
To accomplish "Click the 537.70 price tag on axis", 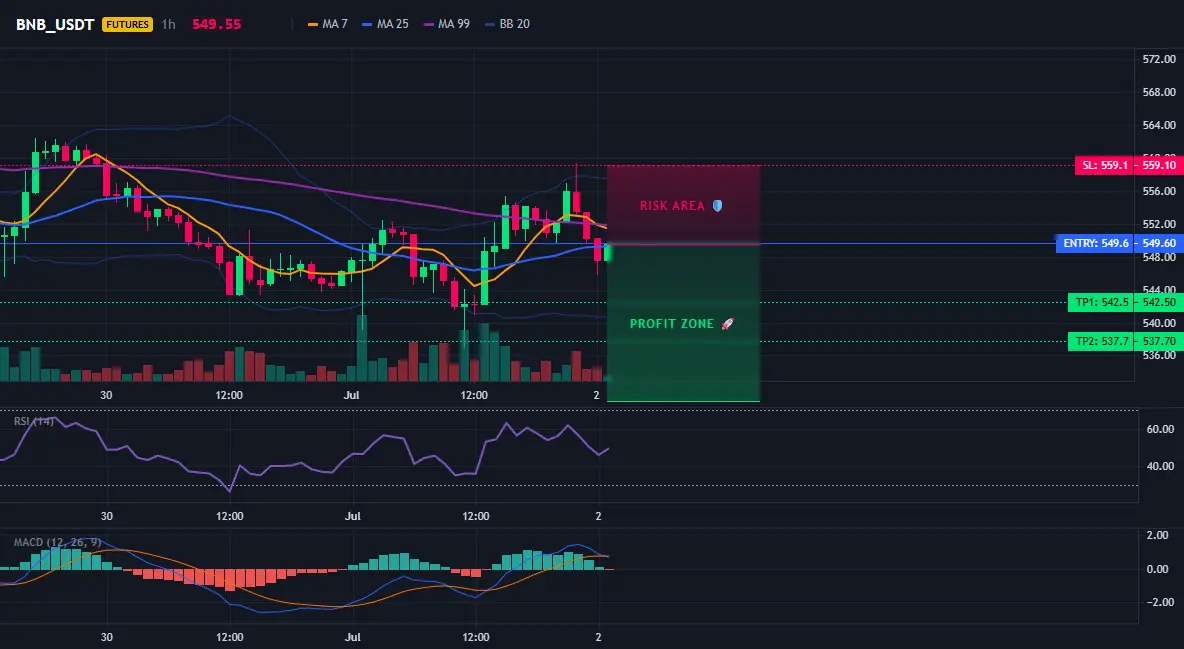I will click(x=1159, y=341).
